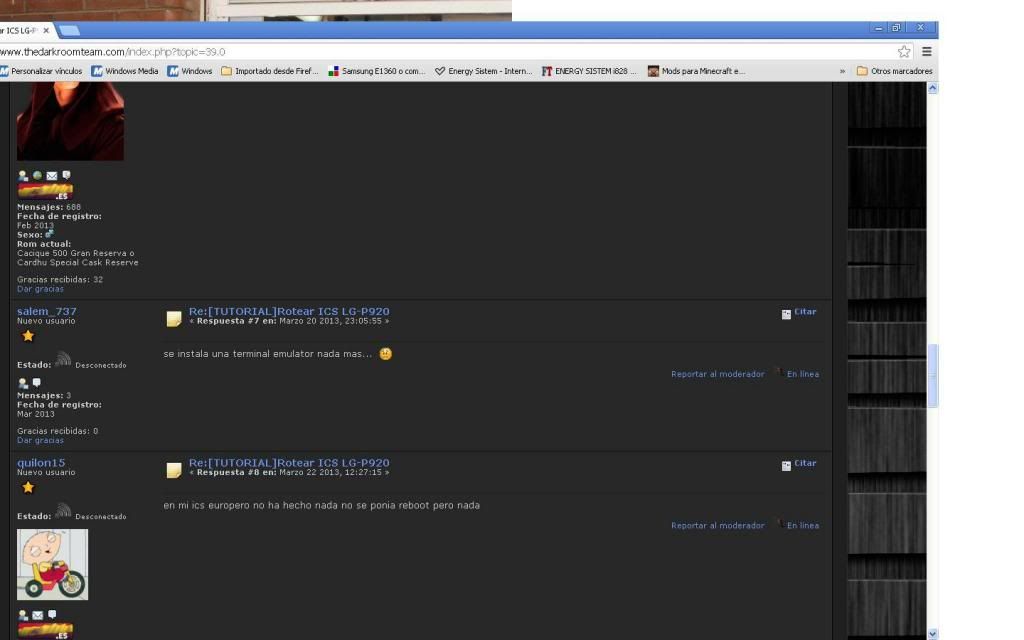The height and width of the screenshot is (640, 1024).
Task: Click the note icon beside the Respuesta #8 title
Action: coord(174,469)
